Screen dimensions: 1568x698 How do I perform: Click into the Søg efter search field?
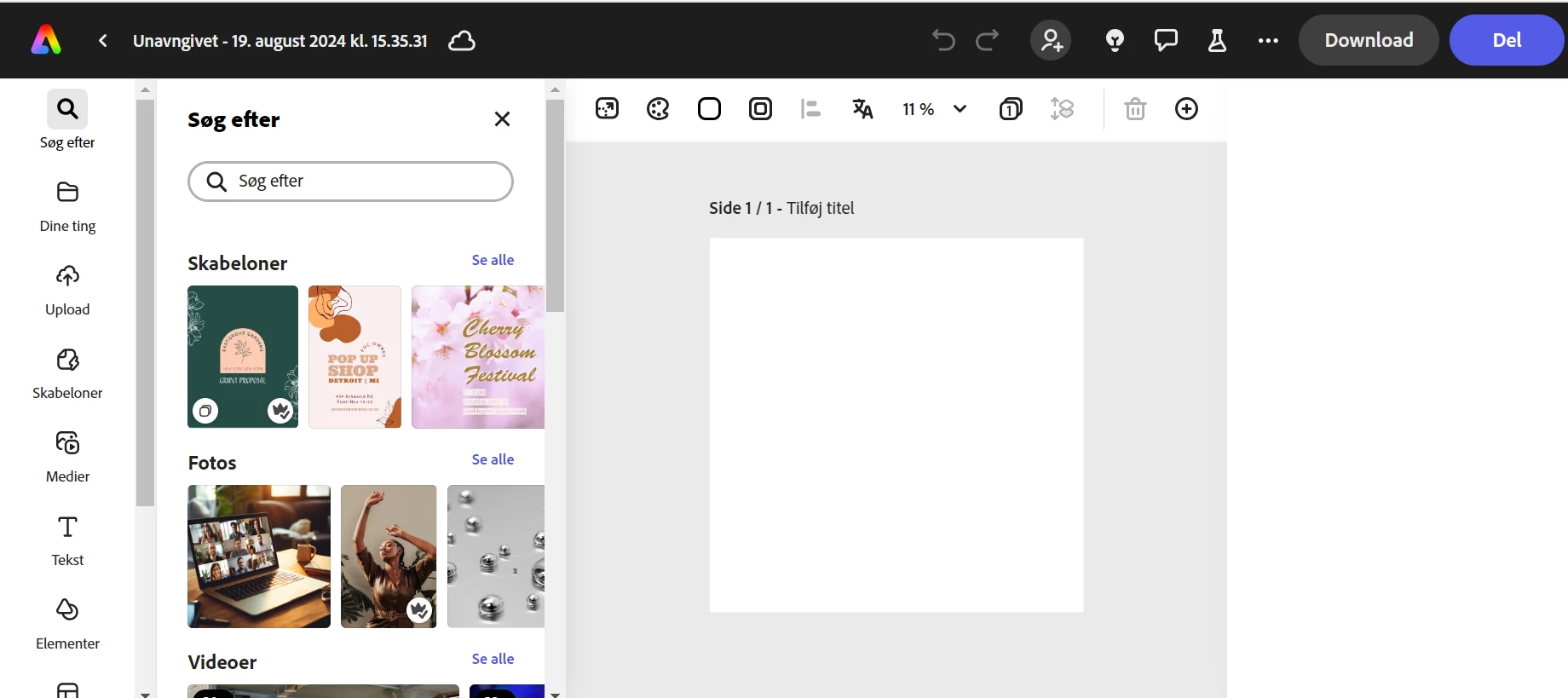pos(350,182)
